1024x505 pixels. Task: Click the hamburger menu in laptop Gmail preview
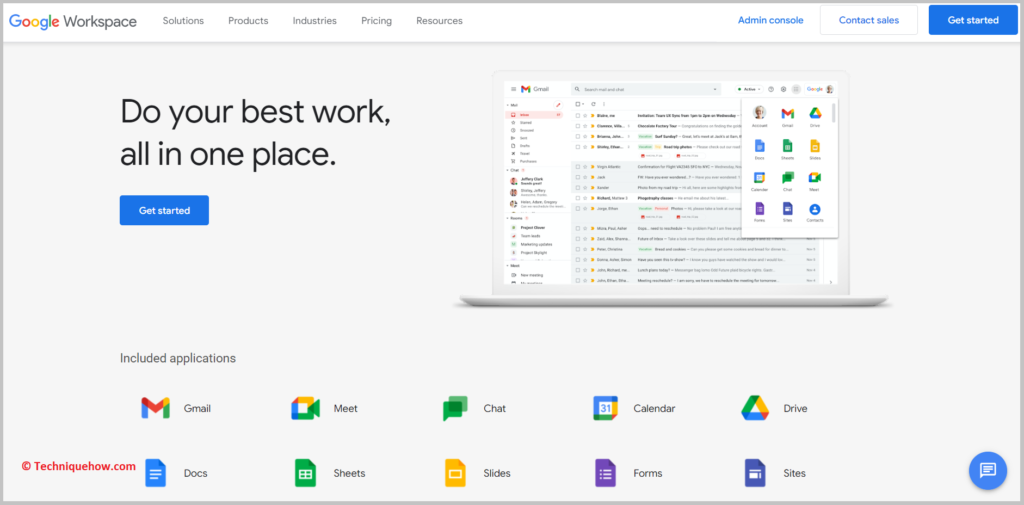[x=513, y=89]
